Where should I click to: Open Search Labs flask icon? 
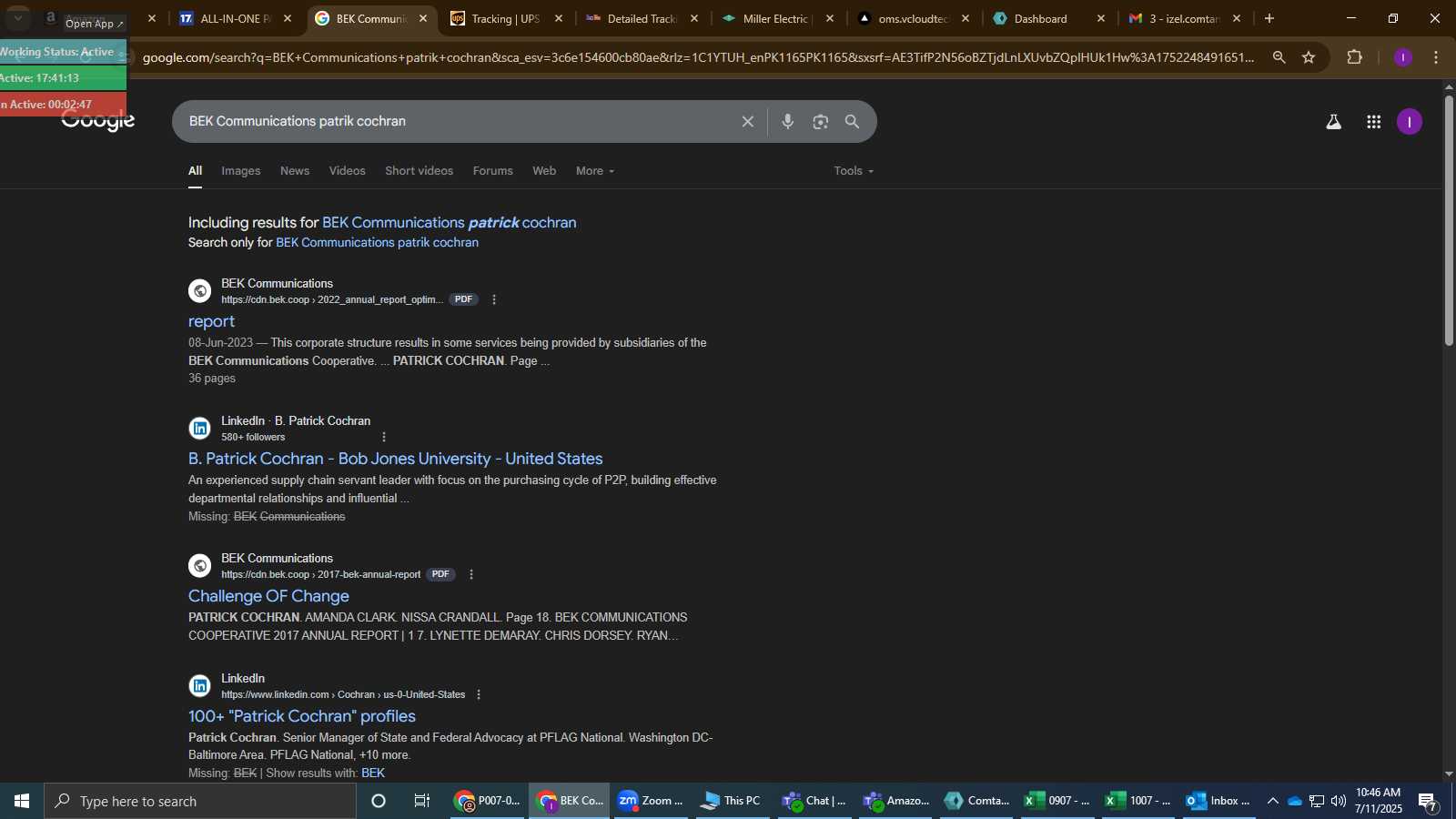tap(1333, 122)
